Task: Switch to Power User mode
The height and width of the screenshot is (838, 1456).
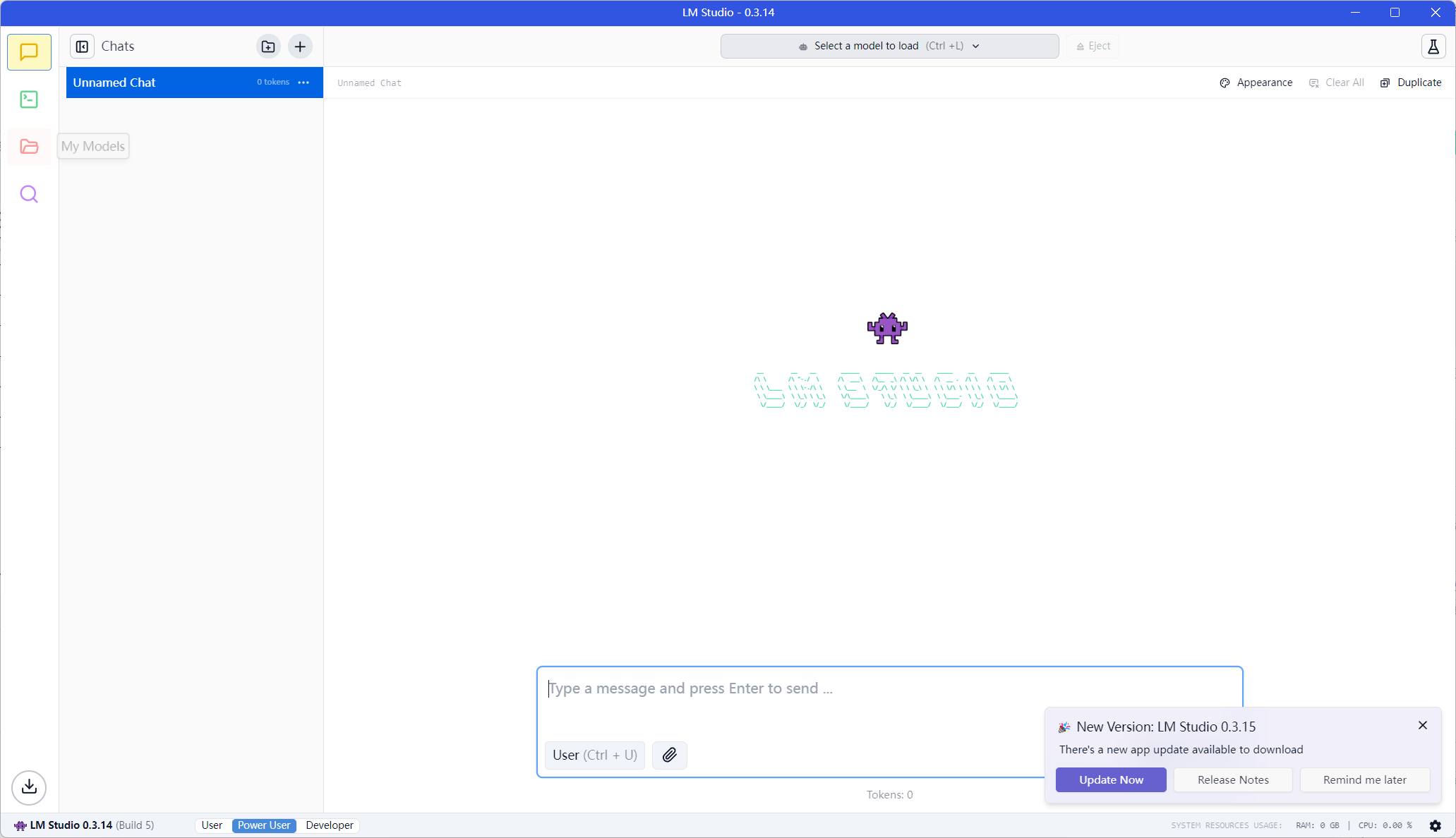Action: coord(264,825)
